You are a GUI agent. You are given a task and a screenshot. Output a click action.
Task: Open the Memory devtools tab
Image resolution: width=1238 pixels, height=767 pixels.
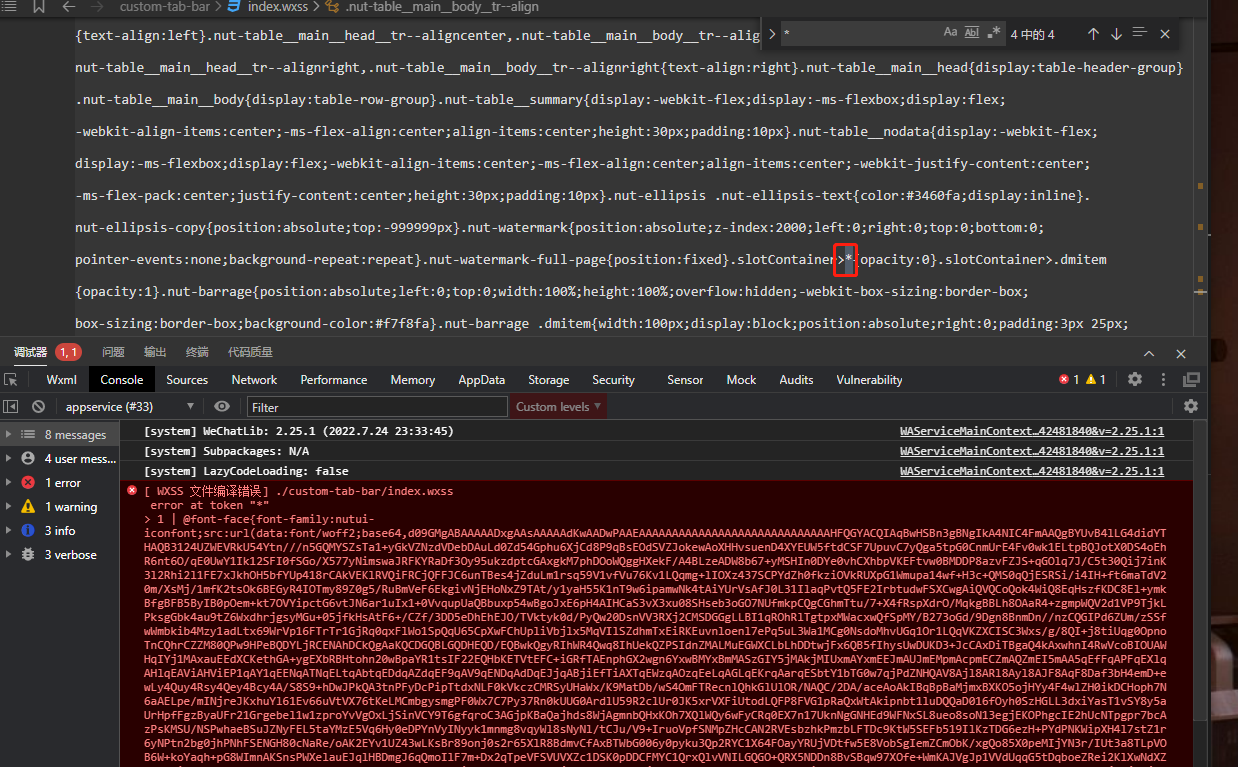click(413, 380)
